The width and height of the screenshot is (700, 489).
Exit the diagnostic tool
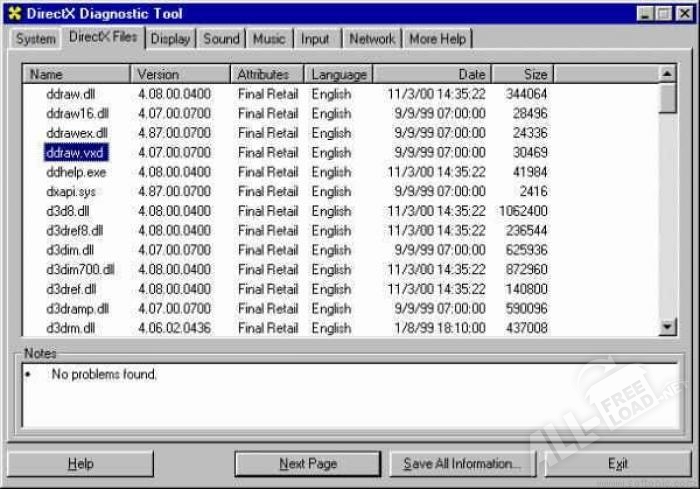tap(618, 464)
